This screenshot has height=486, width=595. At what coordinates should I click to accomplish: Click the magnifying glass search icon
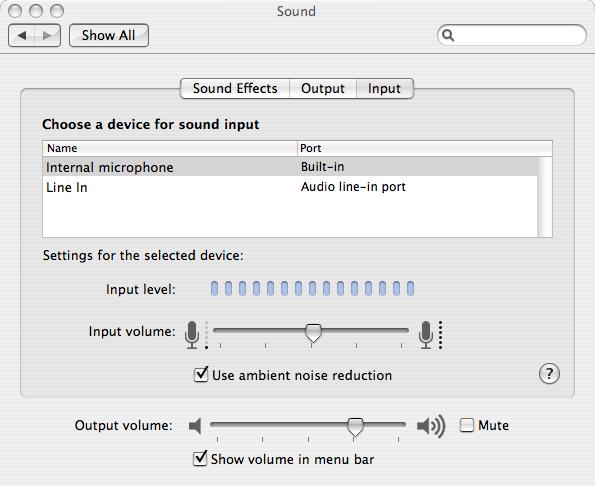click(448, 35)
